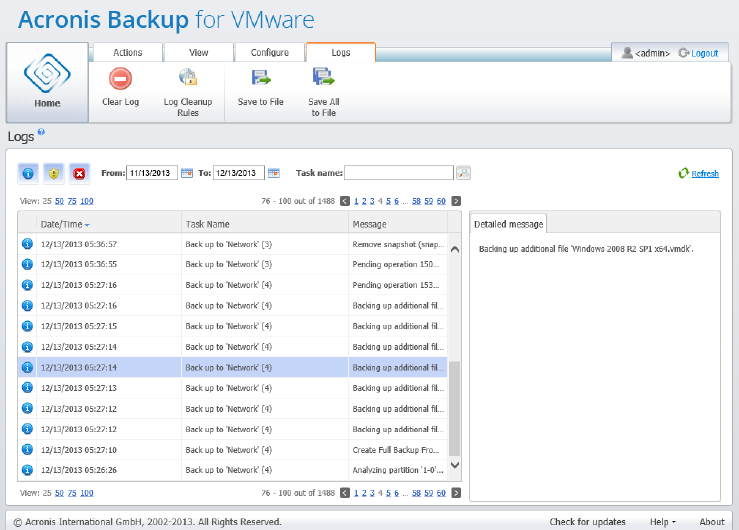
Task: Go to next page using top arrow
Action: tap(456, 201)
